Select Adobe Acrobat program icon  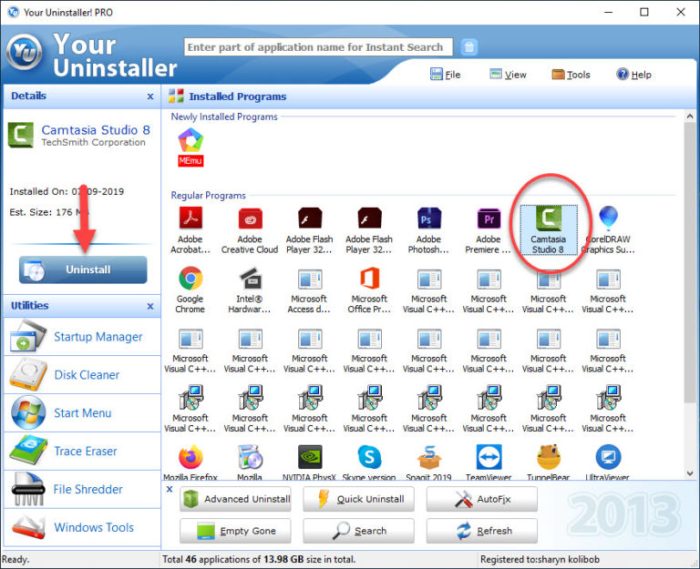(191, 230)
